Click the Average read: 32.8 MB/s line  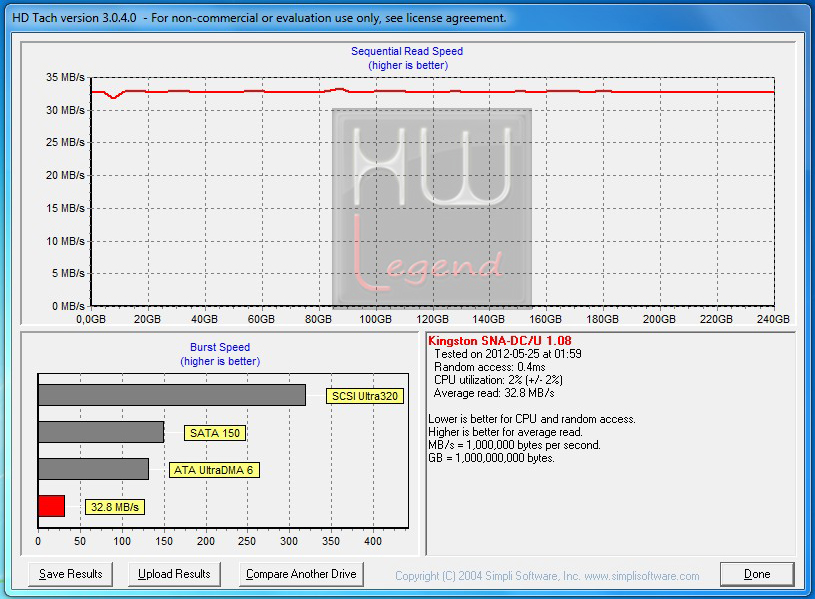point(494,393)
